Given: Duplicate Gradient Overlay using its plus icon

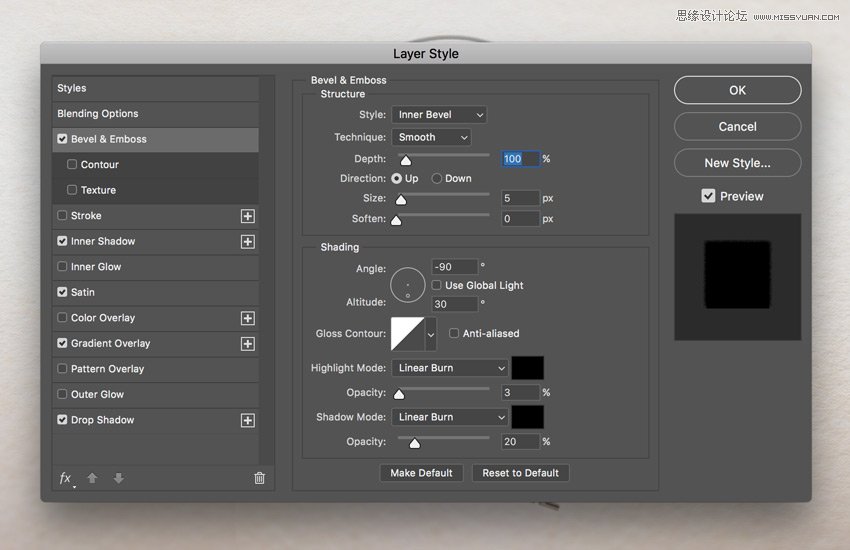Looking at the screenshot, I should pyautogui.click(x=248, y=344).
